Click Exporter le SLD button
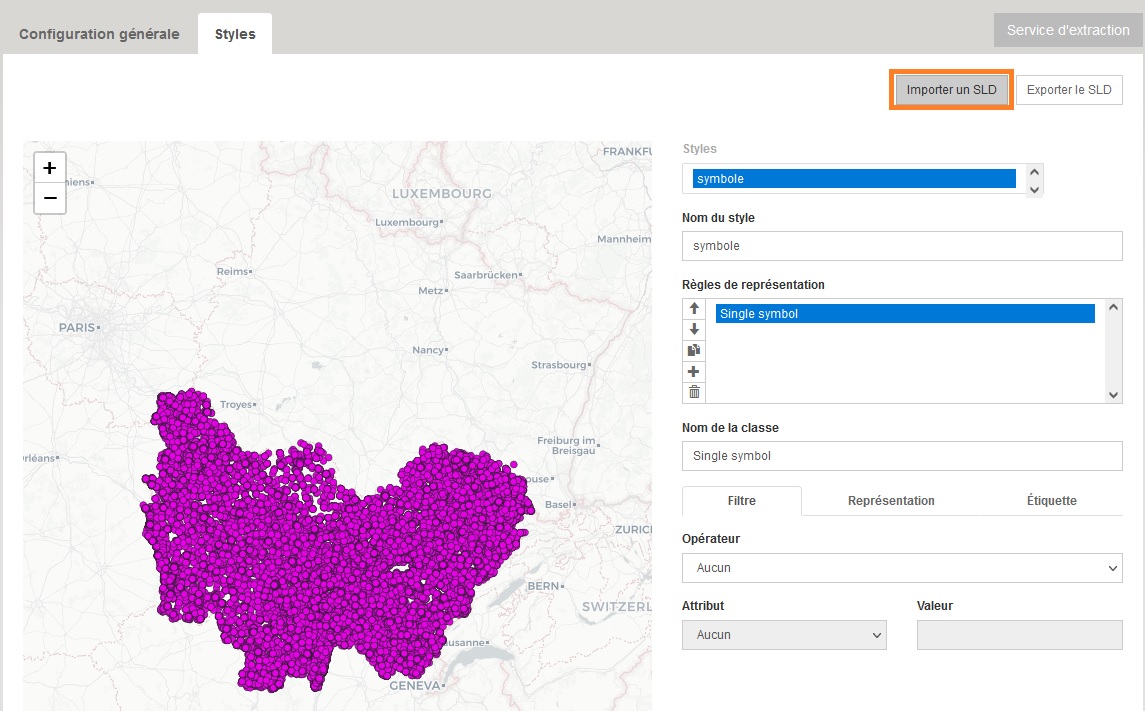Screen dimensions: 1145x711 [x=1069, y=90]
